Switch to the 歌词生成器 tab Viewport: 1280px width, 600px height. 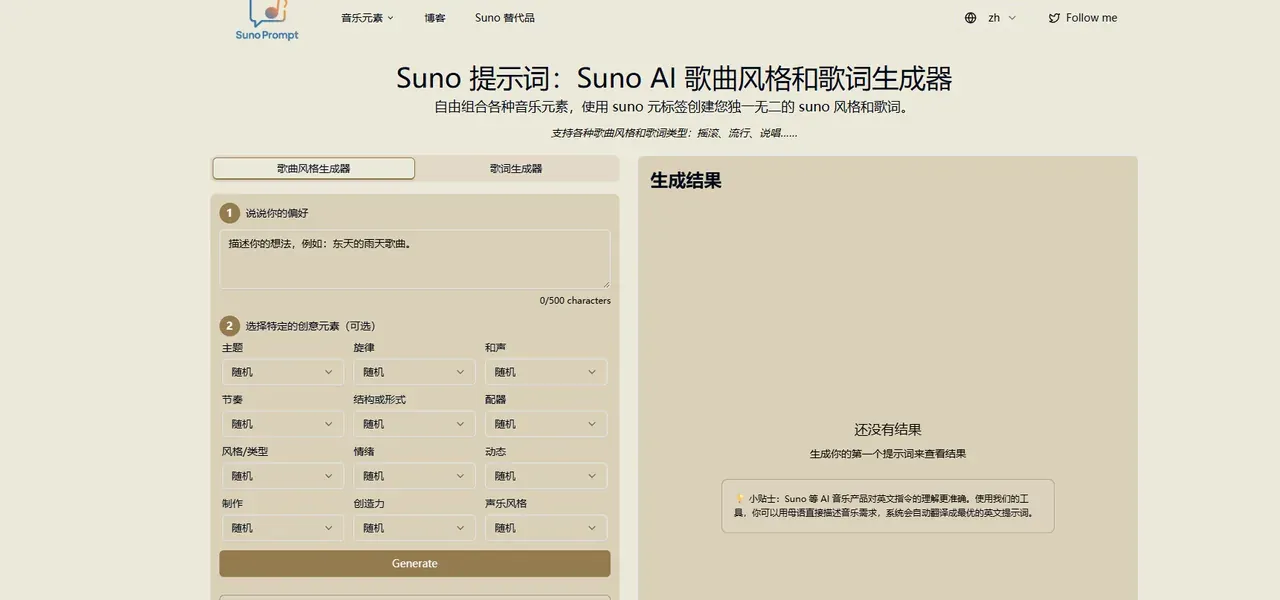click(516, 168)
